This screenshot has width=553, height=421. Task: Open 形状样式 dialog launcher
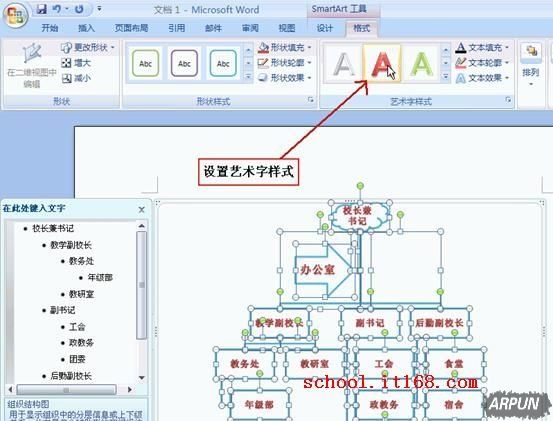[310, 100]
